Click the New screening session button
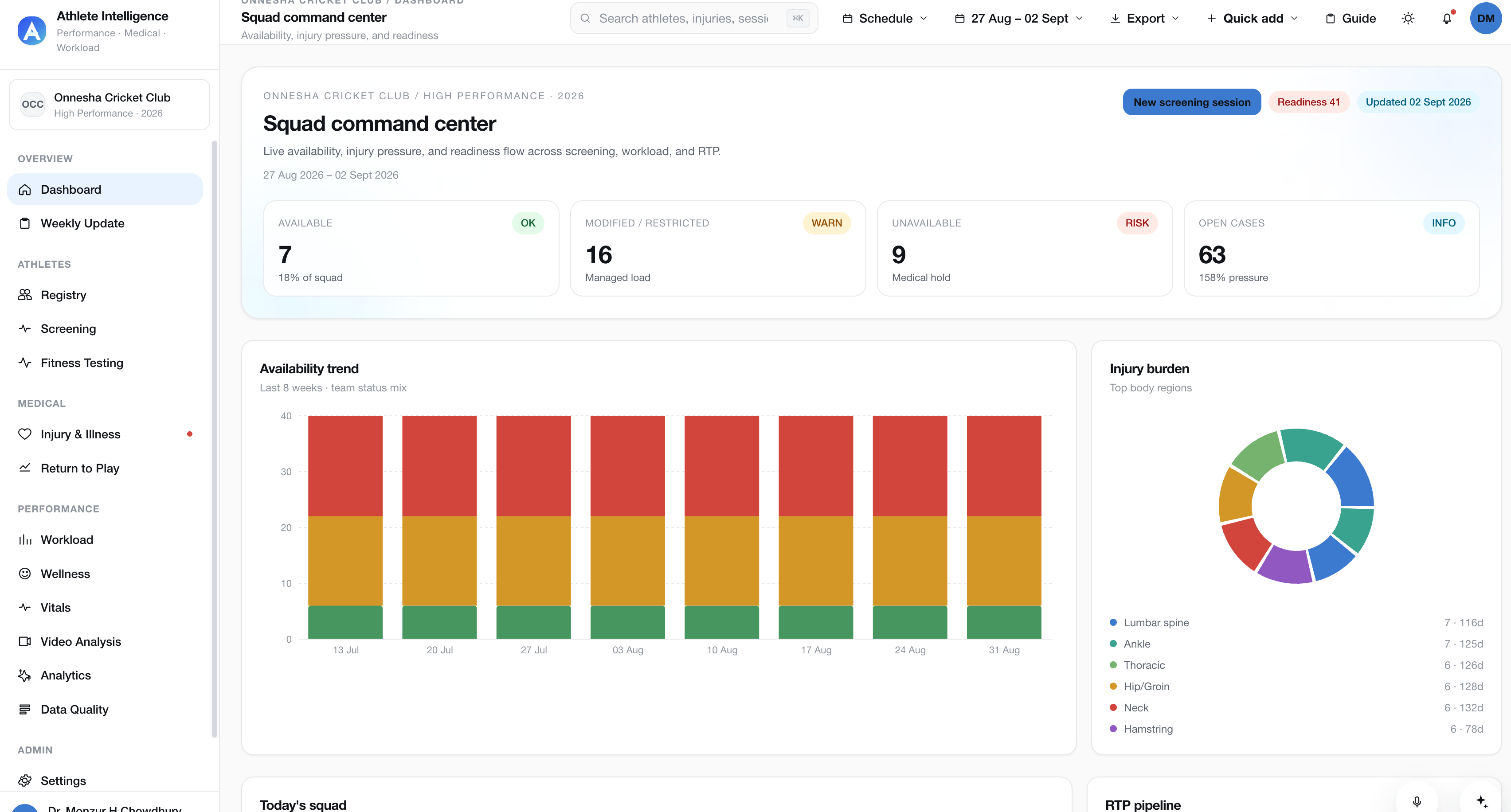The width and height of the screenshot is (1511, 812). point(1191,102)
